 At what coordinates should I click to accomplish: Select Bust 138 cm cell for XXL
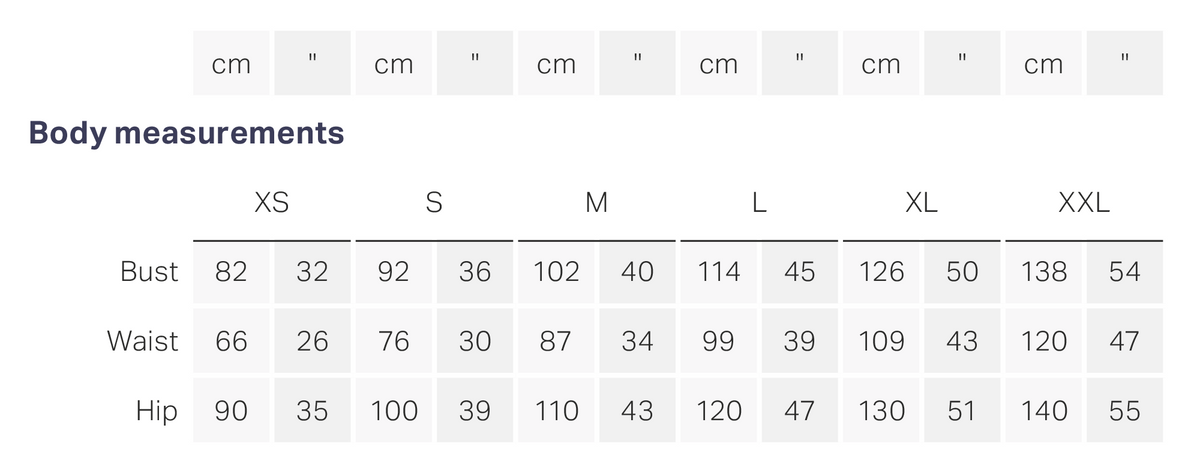tap(1044, 271)
